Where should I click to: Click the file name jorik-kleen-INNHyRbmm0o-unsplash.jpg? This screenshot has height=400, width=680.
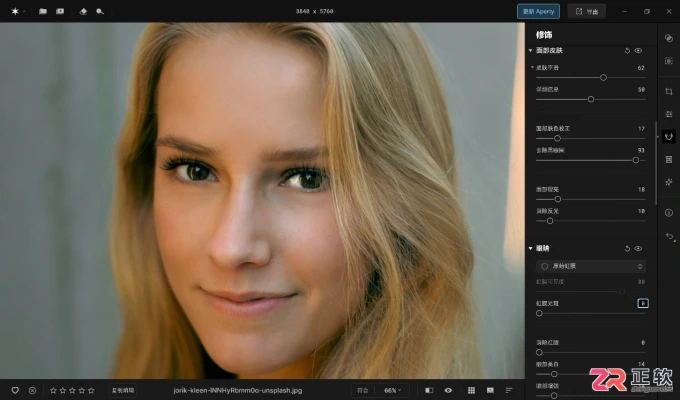(238, 390)
